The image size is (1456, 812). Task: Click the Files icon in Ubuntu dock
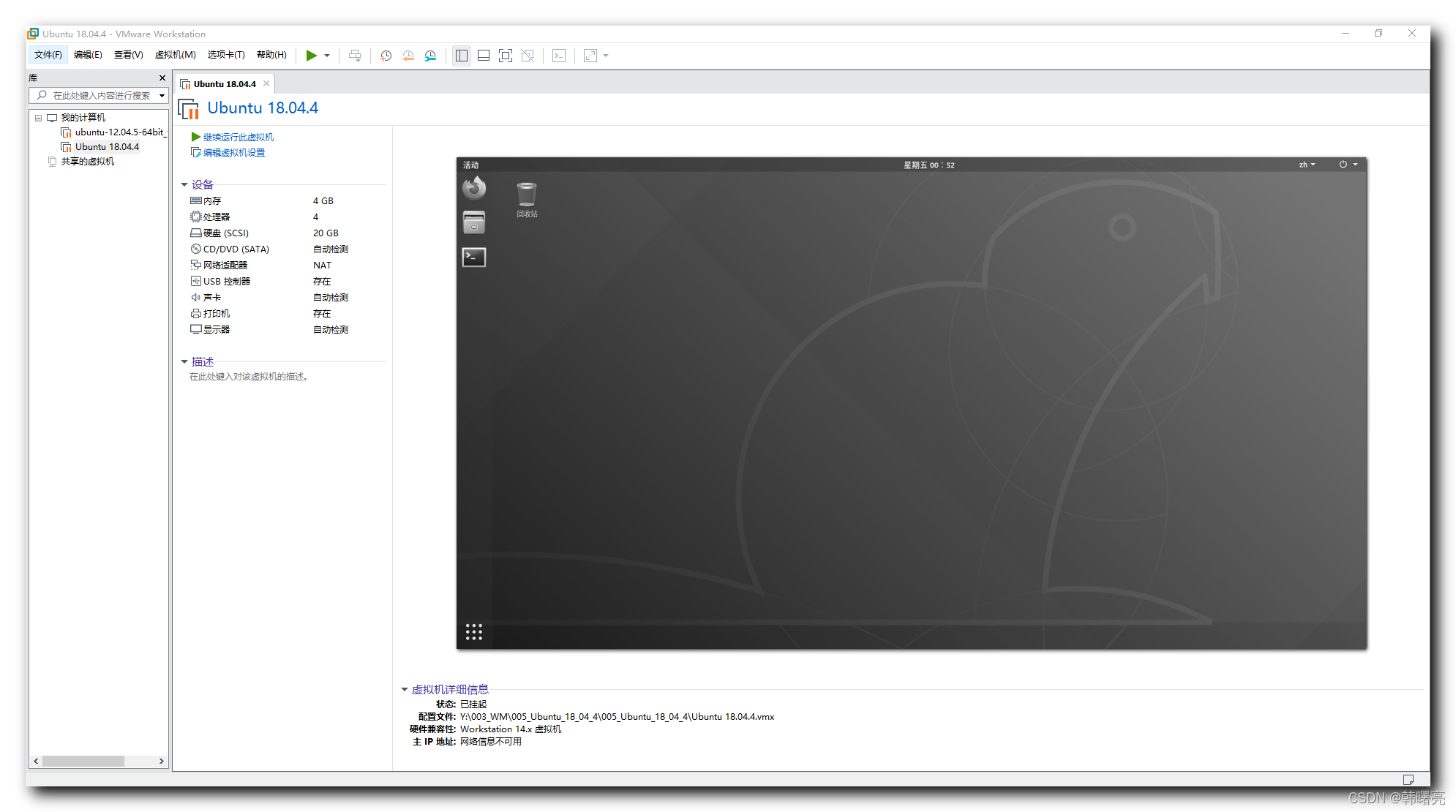[x=474, y=222]
